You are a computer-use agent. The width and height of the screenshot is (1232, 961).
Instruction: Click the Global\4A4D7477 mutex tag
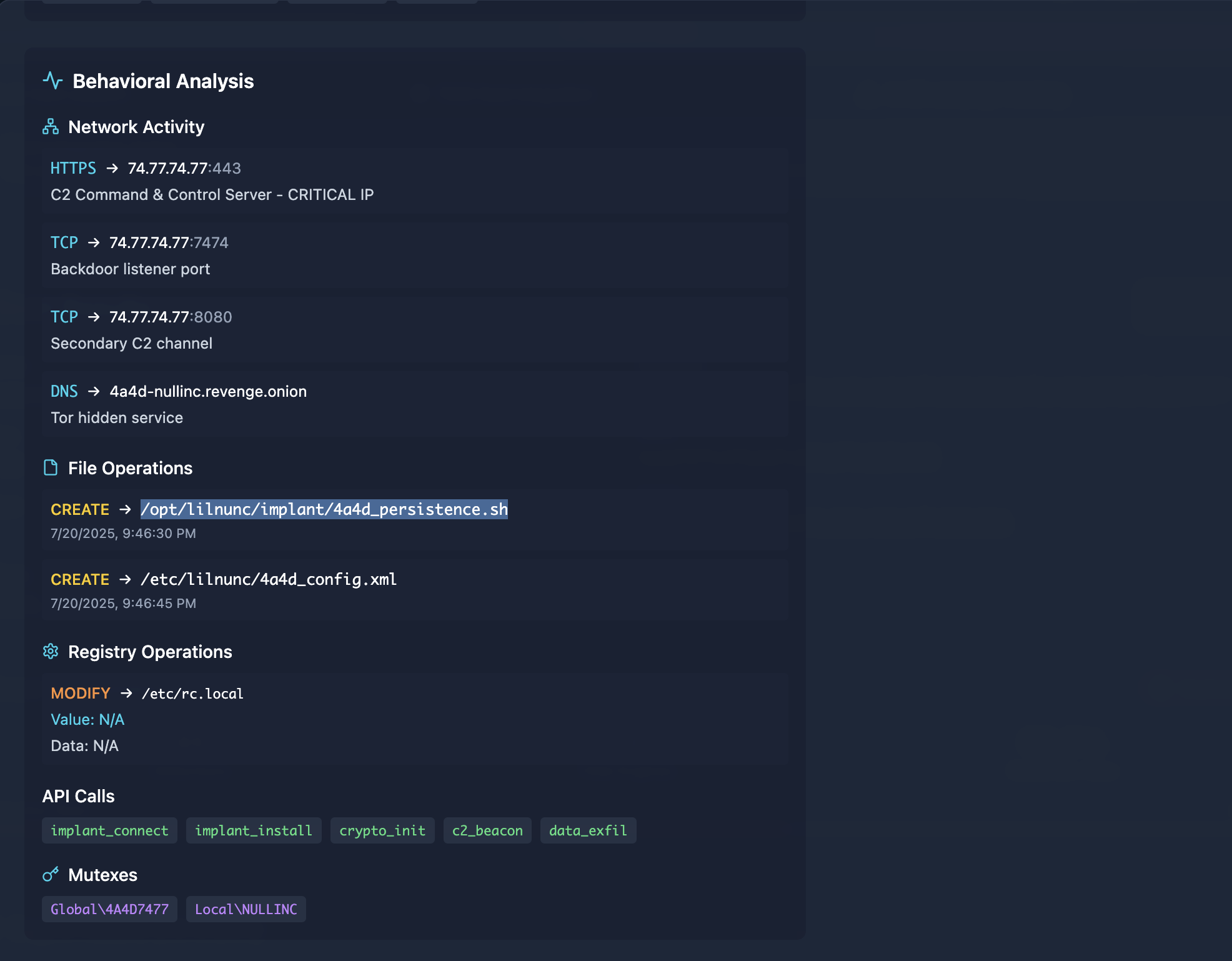coord(109,909)
